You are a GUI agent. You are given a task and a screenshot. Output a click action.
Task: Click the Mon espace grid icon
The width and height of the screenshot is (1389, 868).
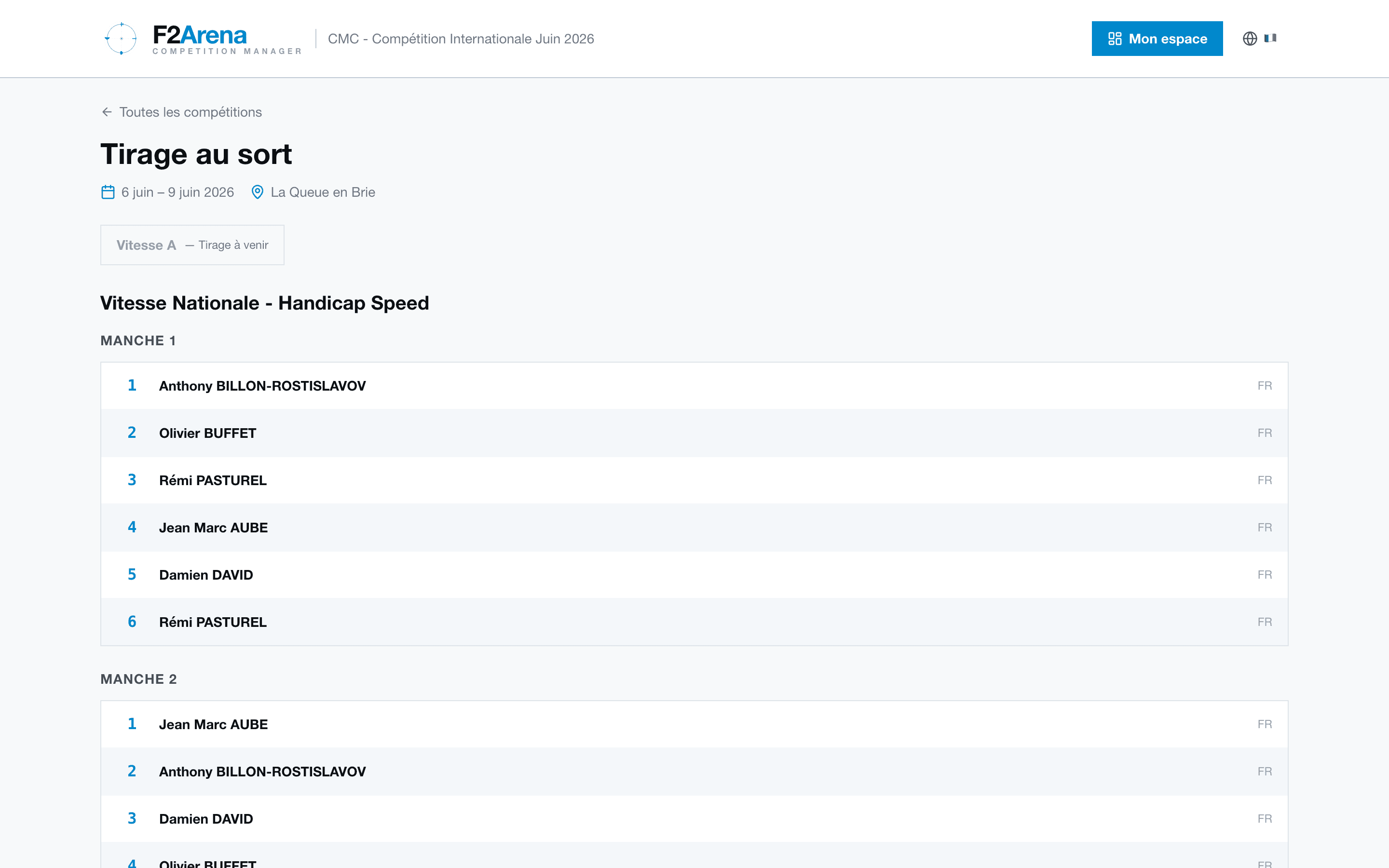coord(1115,39)
